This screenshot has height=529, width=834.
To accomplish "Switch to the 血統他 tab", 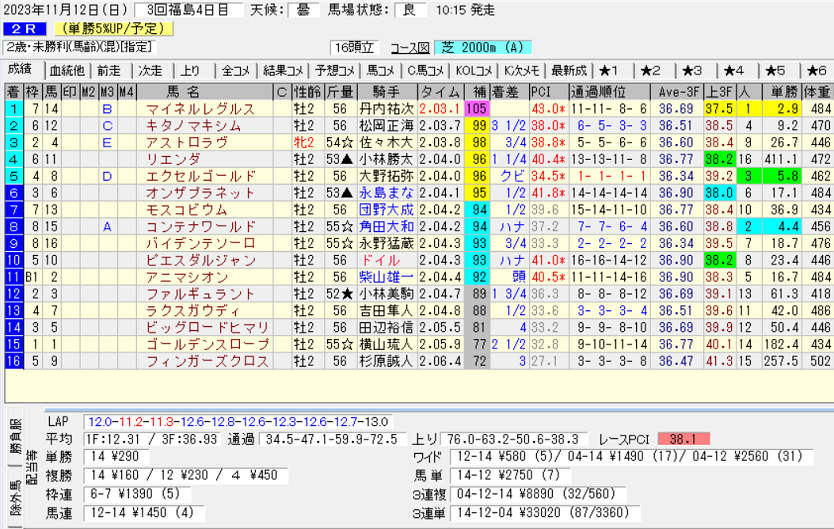I will [66, 70].
